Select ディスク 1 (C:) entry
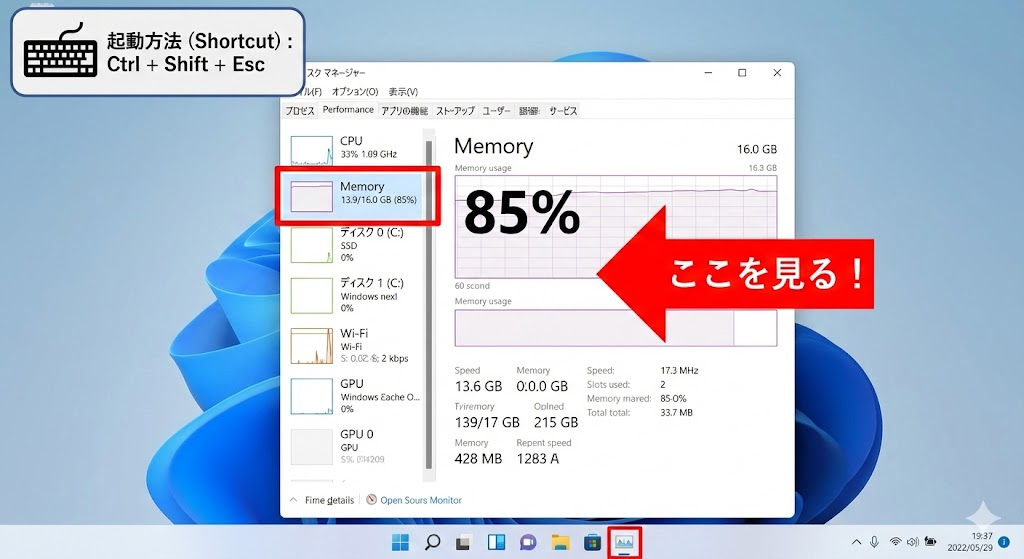The image size is (1024, 559). (x=357, y=295)
